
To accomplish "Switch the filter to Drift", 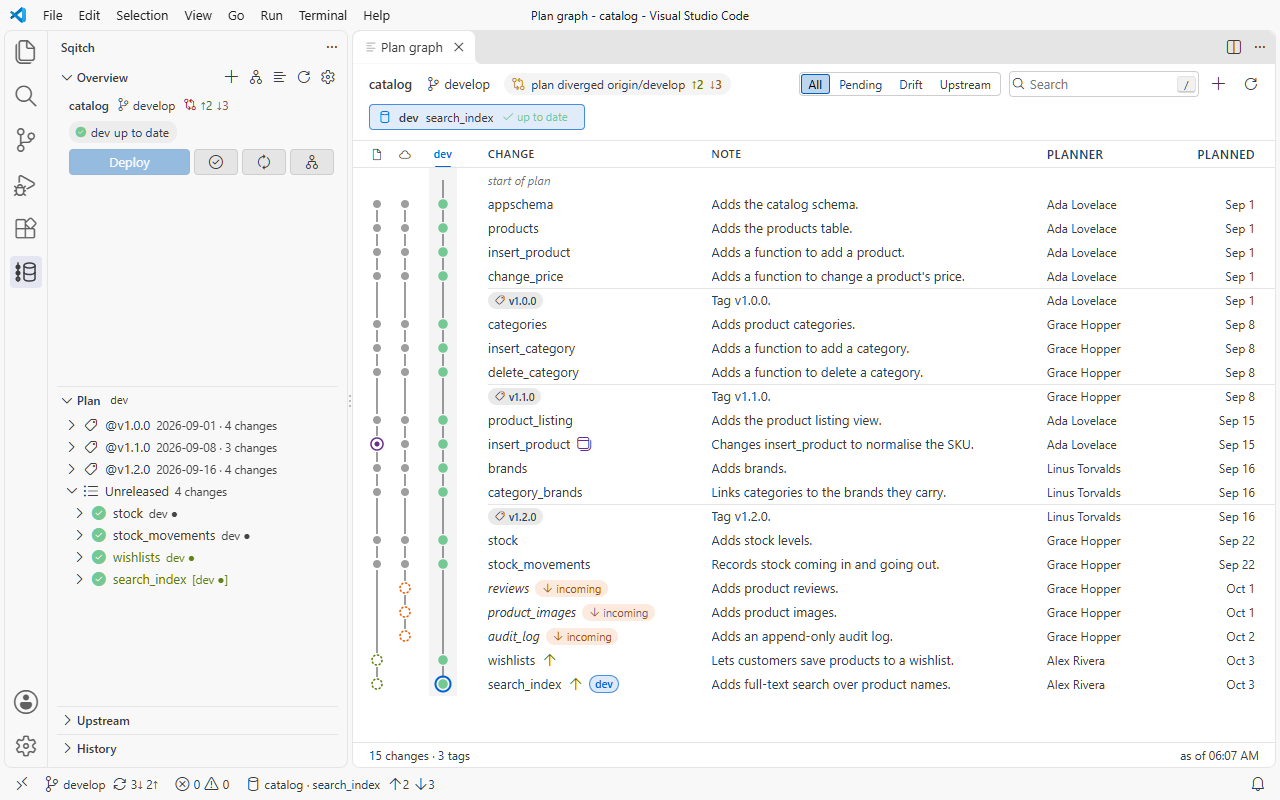I will (911, 85).
